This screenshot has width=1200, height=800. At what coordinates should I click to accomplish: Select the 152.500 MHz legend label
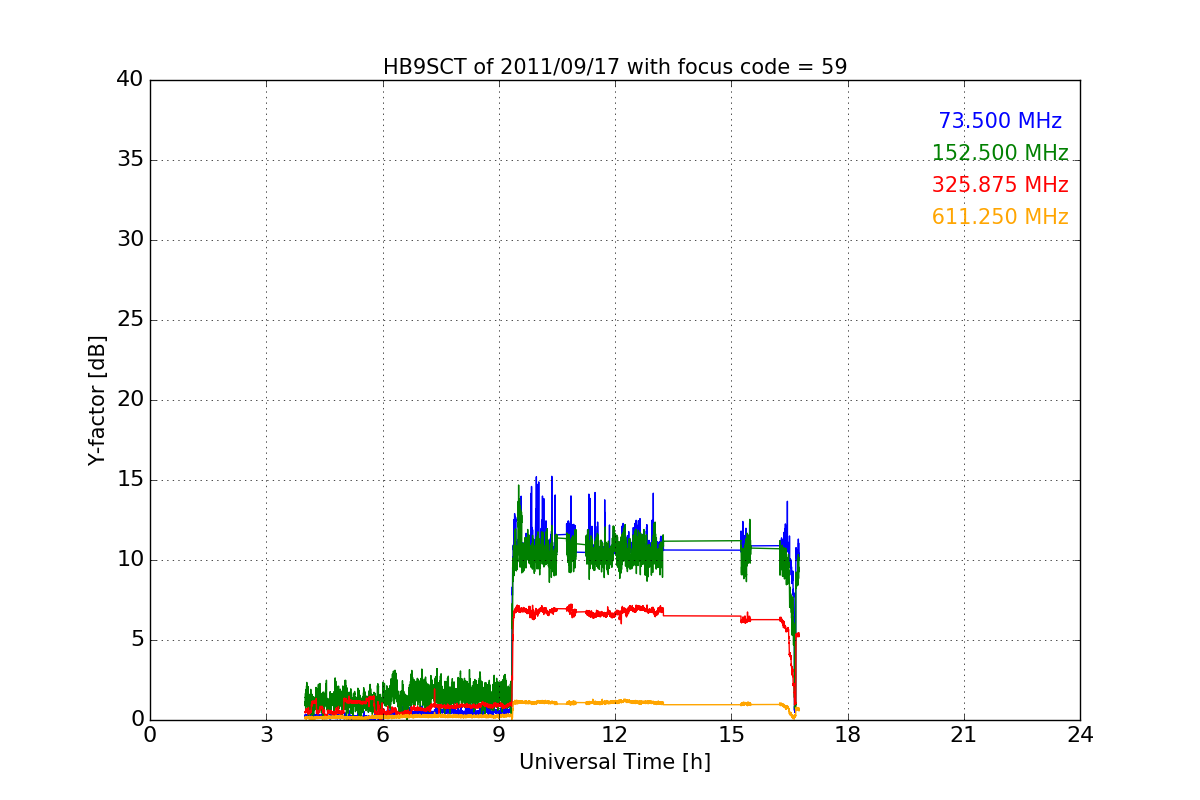1000,153
